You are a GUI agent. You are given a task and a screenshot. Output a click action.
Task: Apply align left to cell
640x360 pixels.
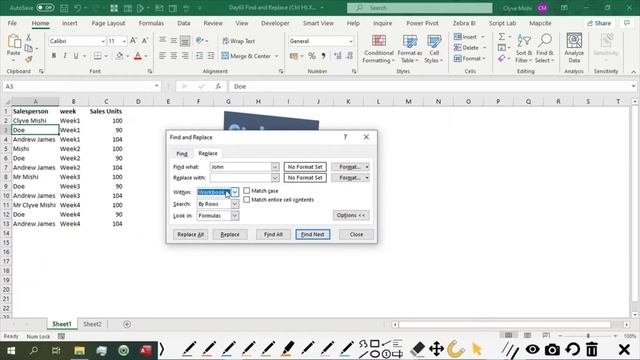coord(162,56)
